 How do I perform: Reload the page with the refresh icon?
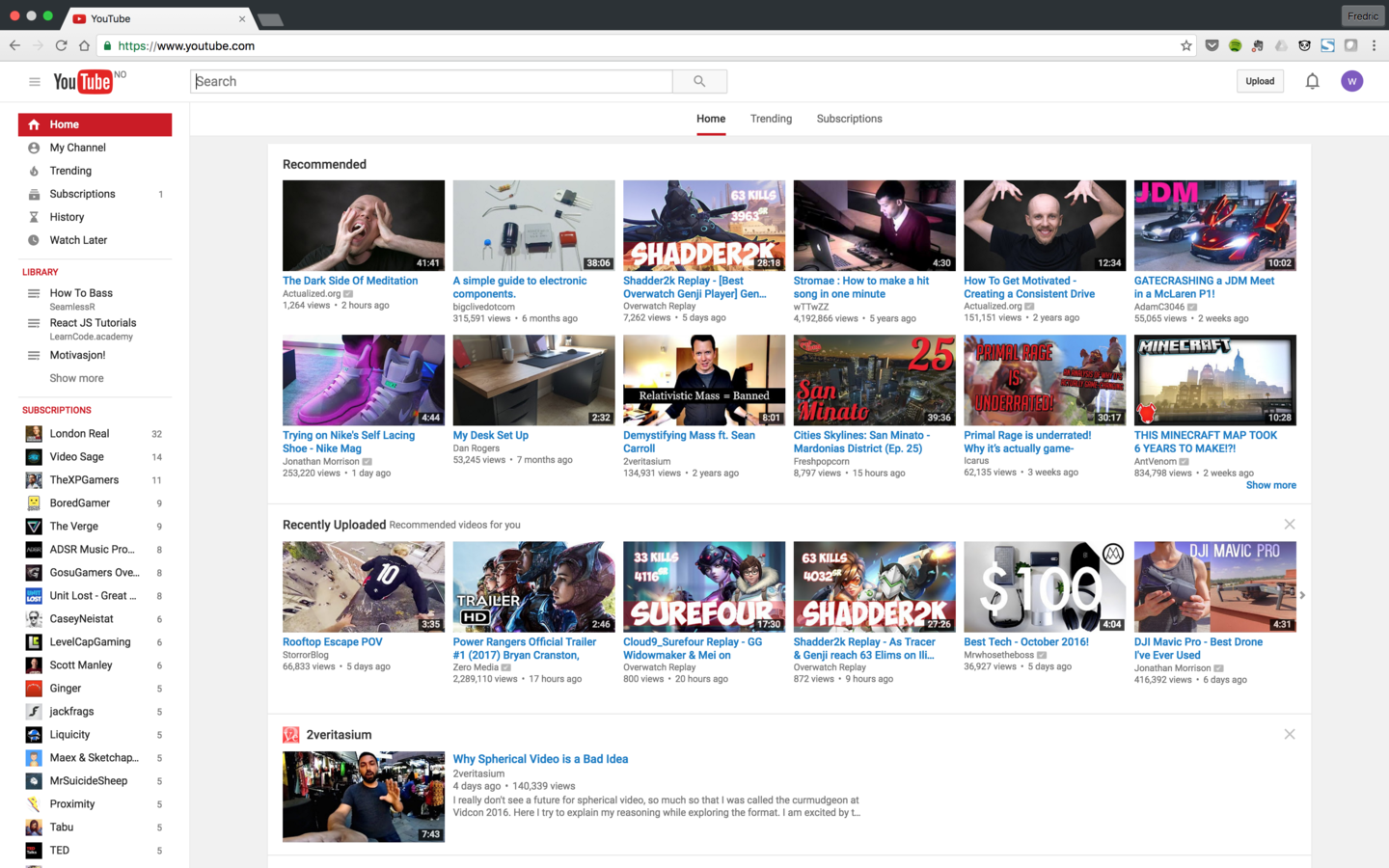tap(61, 45)
